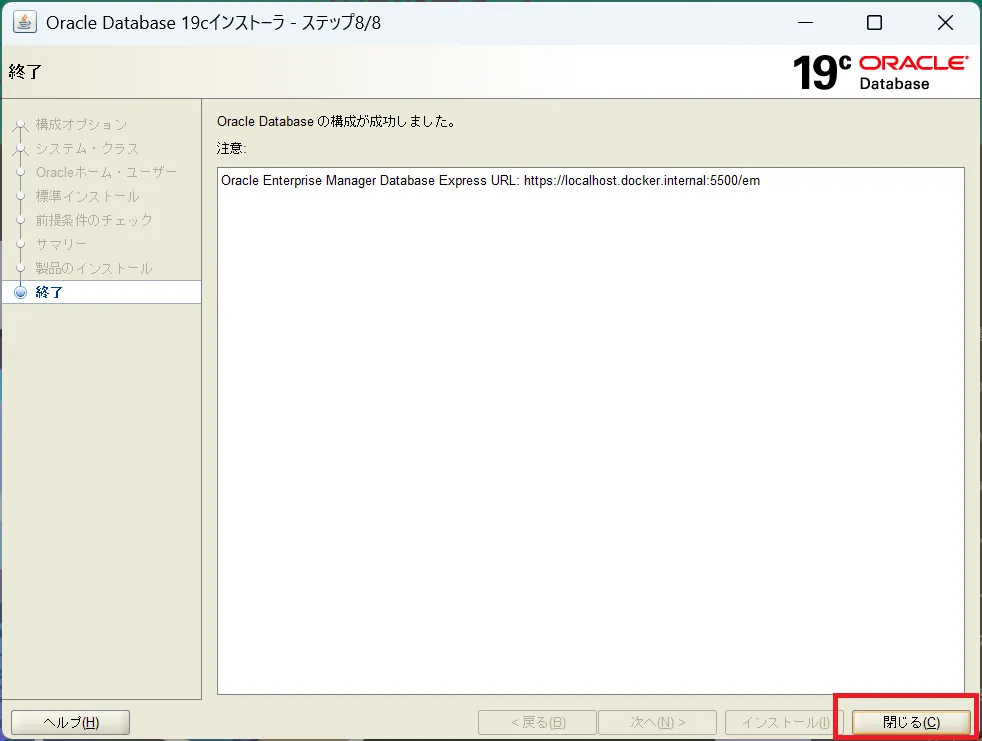The image size is (982, 741).
Task: Click the 注意: label above the notes box
Action: (x=232, y=148)
